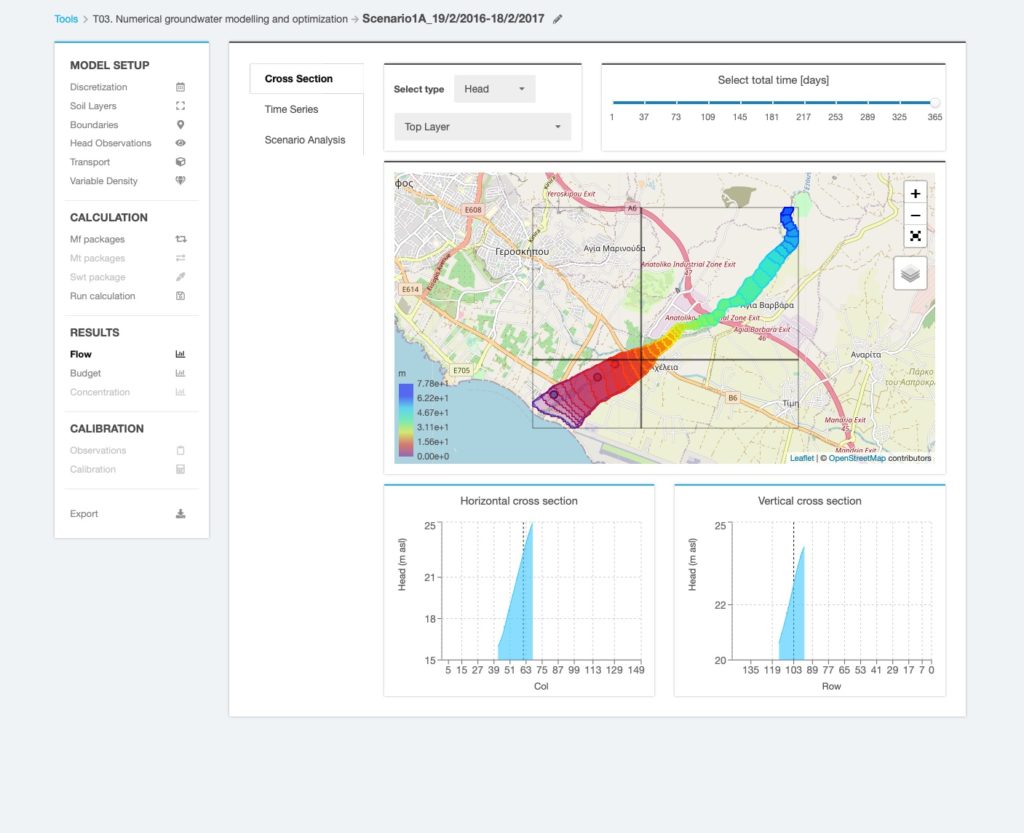The image size is (1024, 833).
Task: Zoom in on the map with plus button
Action: 915,192
